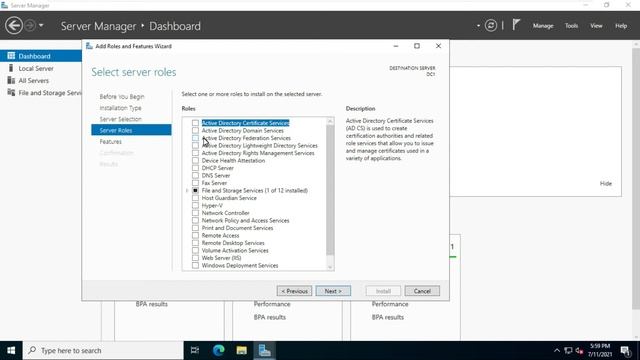
Task: Check Active Directory Federation Services
Action: [x=195, y=138]
